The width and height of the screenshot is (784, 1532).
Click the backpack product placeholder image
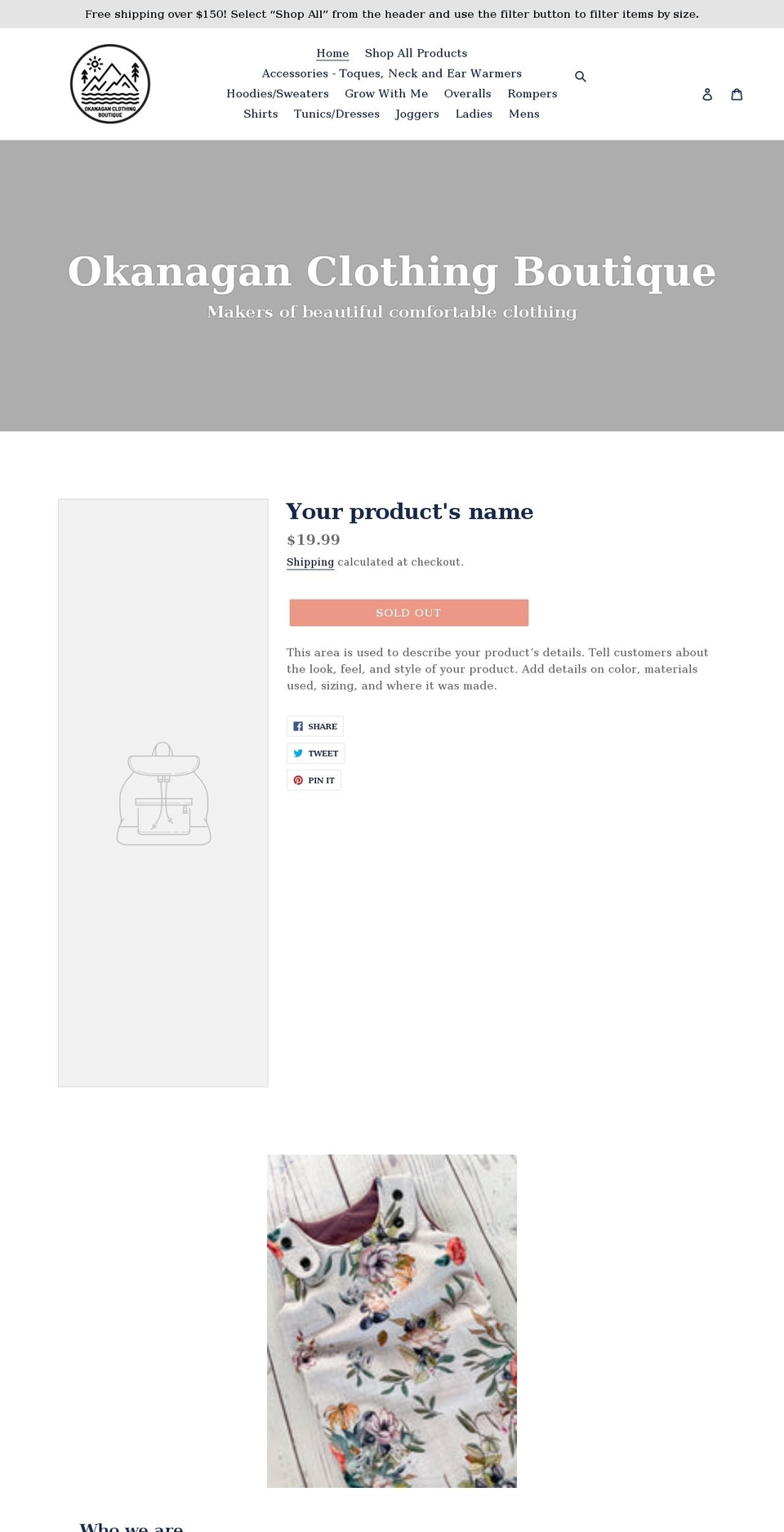(x=163, y=793)
